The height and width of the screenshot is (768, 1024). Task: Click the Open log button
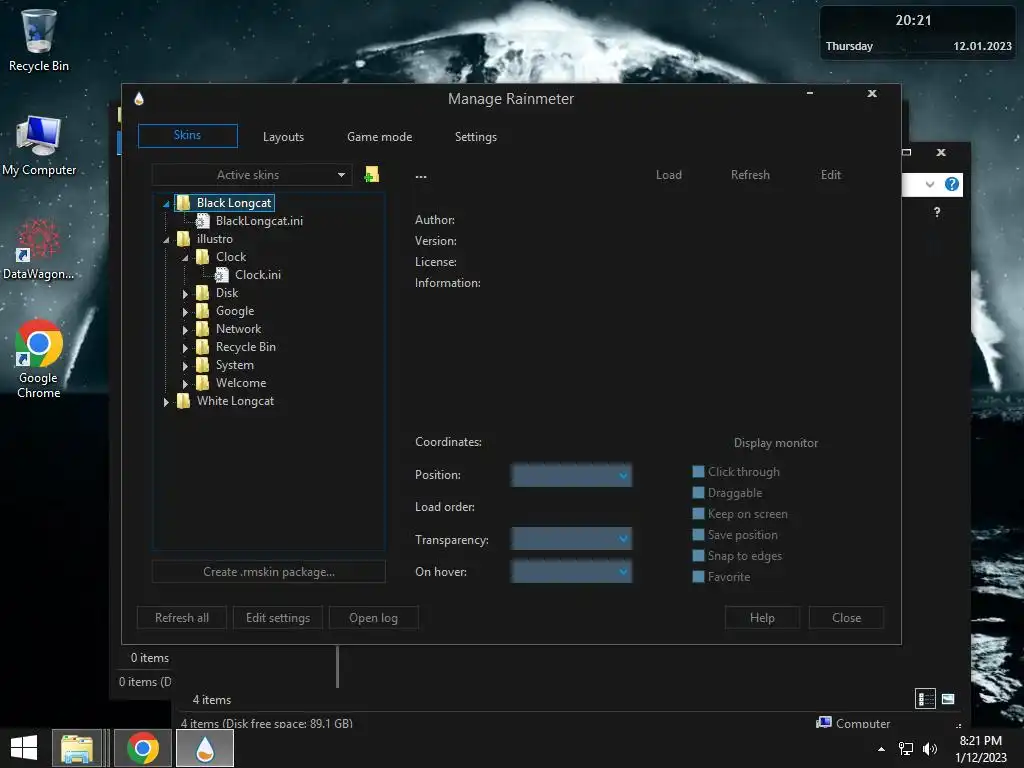[374, 618]
